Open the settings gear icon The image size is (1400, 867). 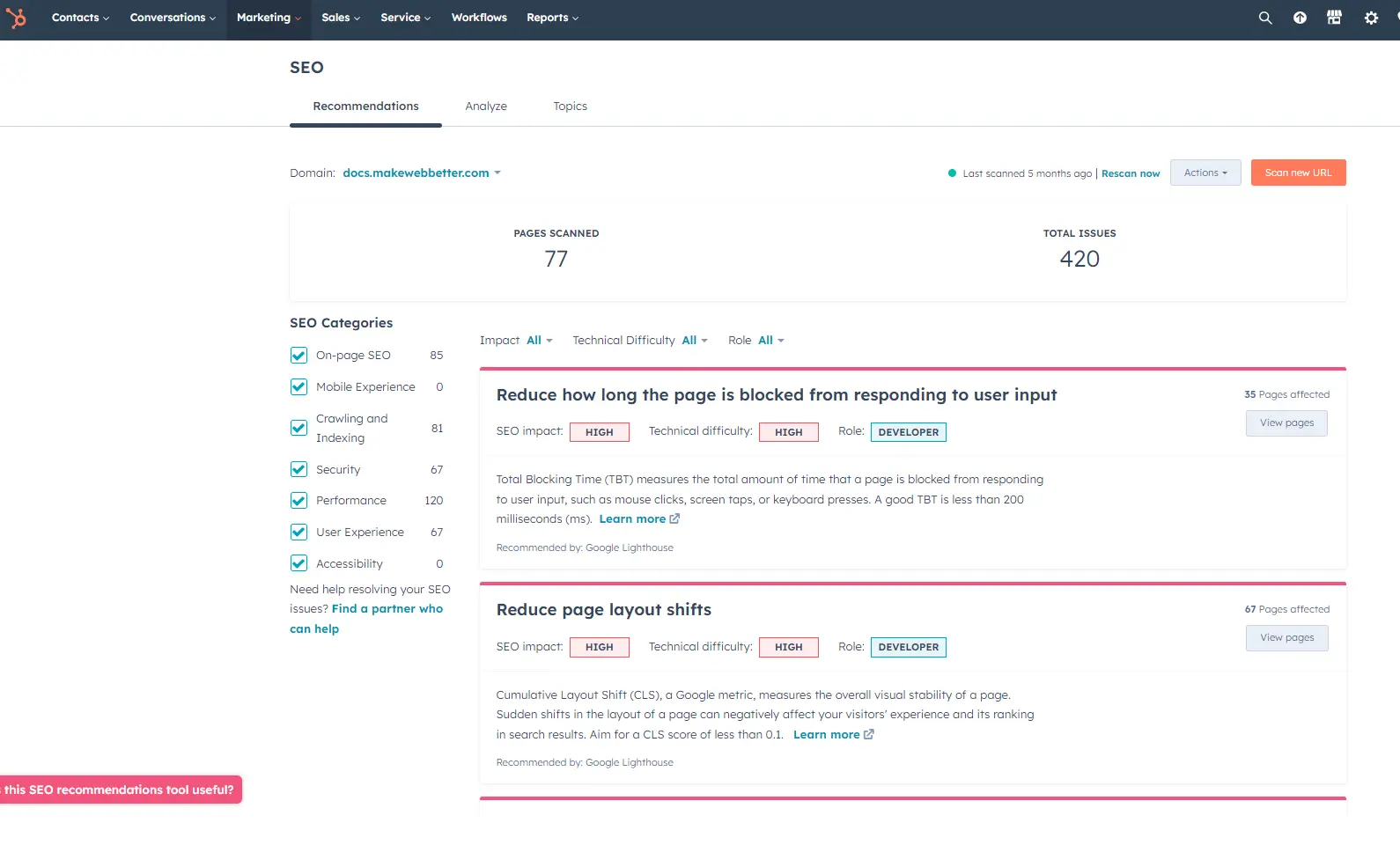coord(1371,18)
